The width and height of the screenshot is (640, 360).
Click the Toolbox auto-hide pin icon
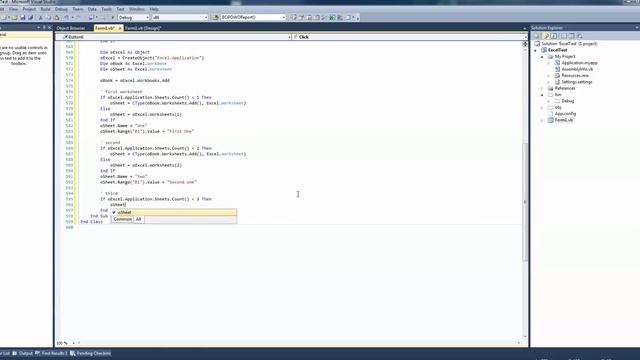44,28
